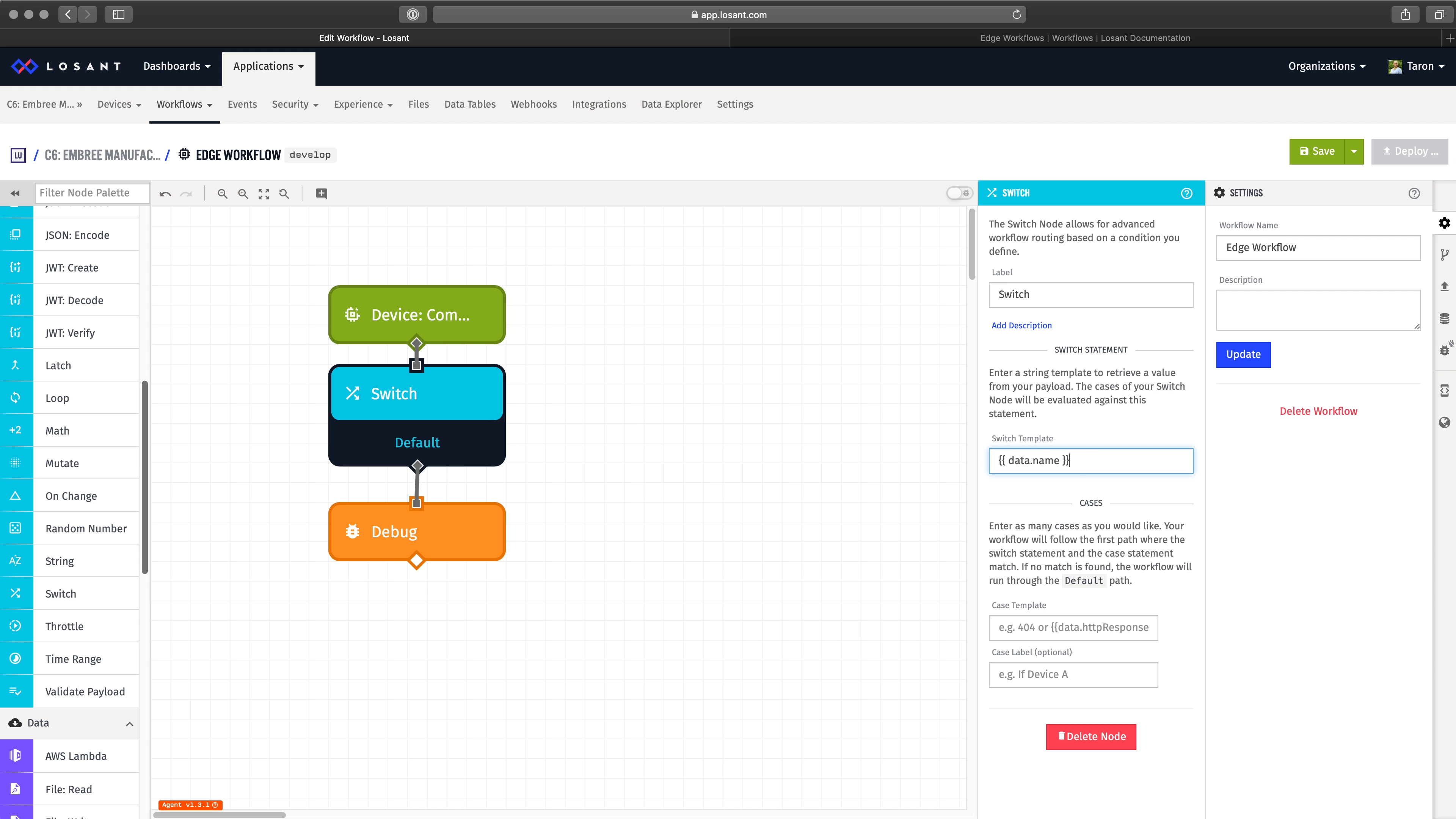Click into the Filter Node Palette field
Viewport: 1456px width, 819px height.
coord(92,193)
